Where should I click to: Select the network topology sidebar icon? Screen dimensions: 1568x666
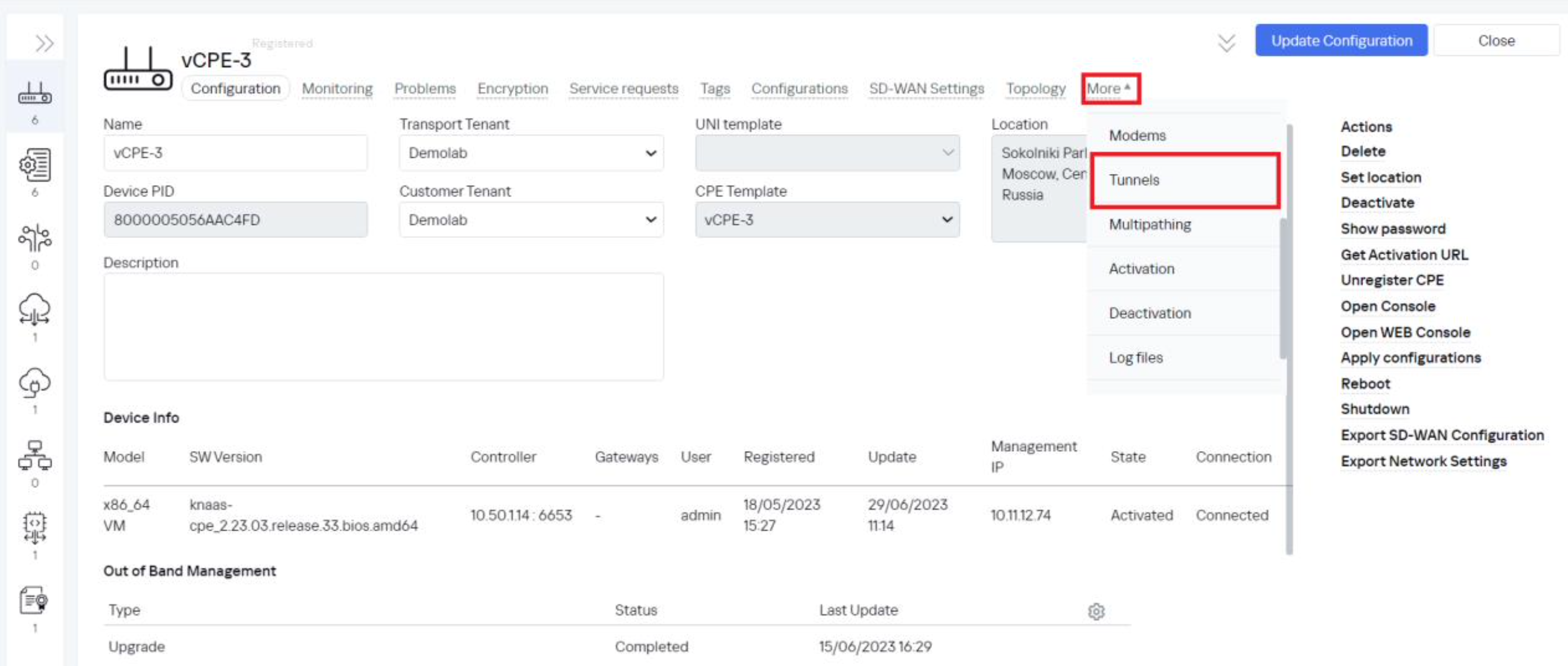pyautogui.click(x=34, y=455)
